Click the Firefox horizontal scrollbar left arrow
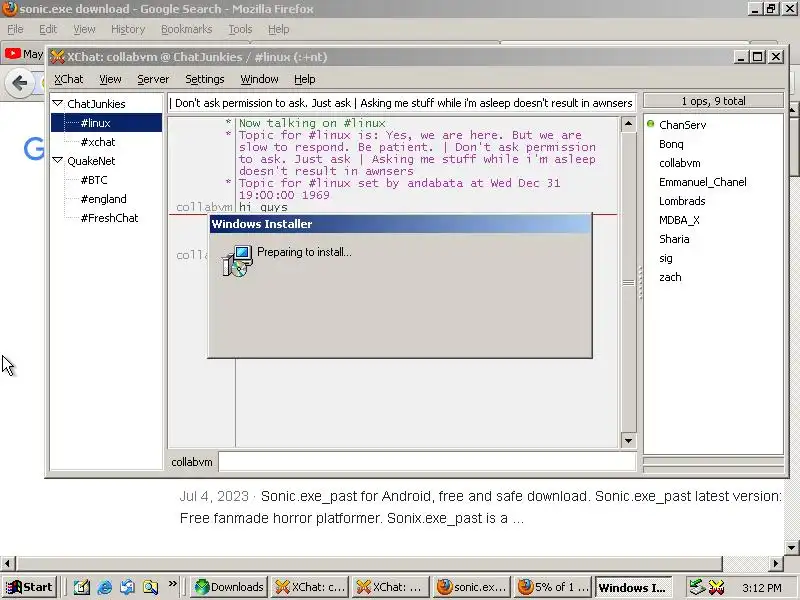 pos(7,563)
